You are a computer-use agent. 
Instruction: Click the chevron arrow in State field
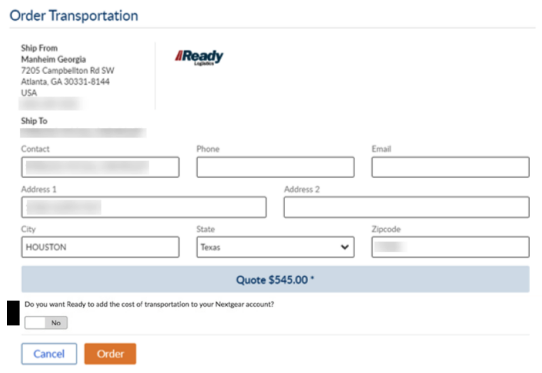[344, 247]
